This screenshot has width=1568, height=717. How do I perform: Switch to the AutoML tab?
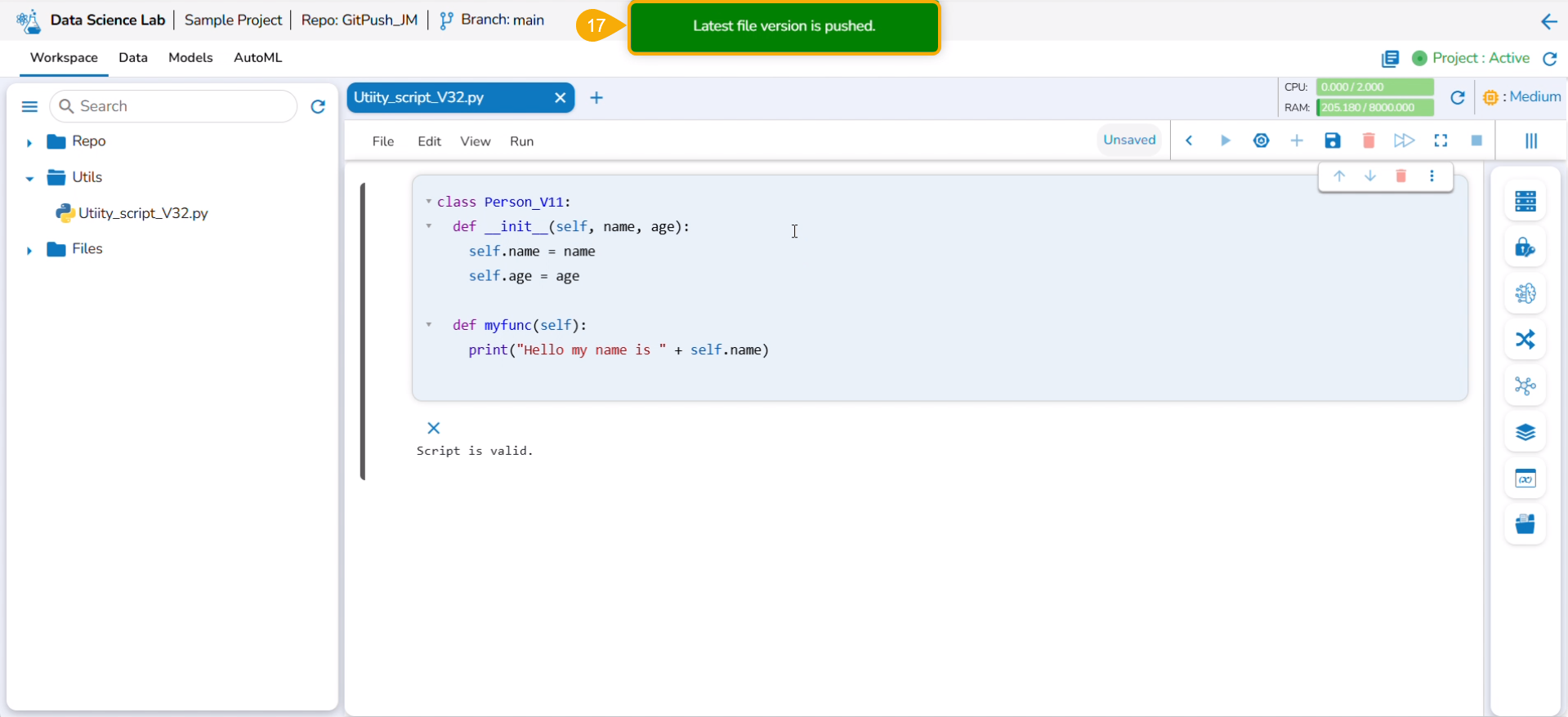click(257, 57)
